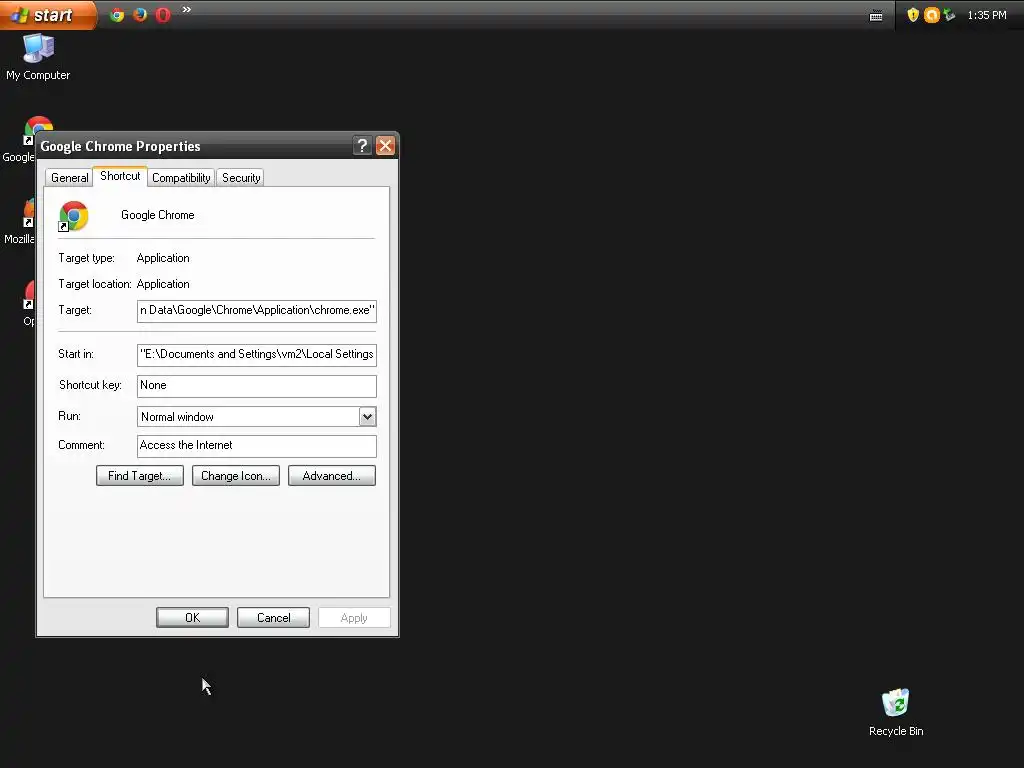Click the yellow security shield tray icon

click(913, 14)
